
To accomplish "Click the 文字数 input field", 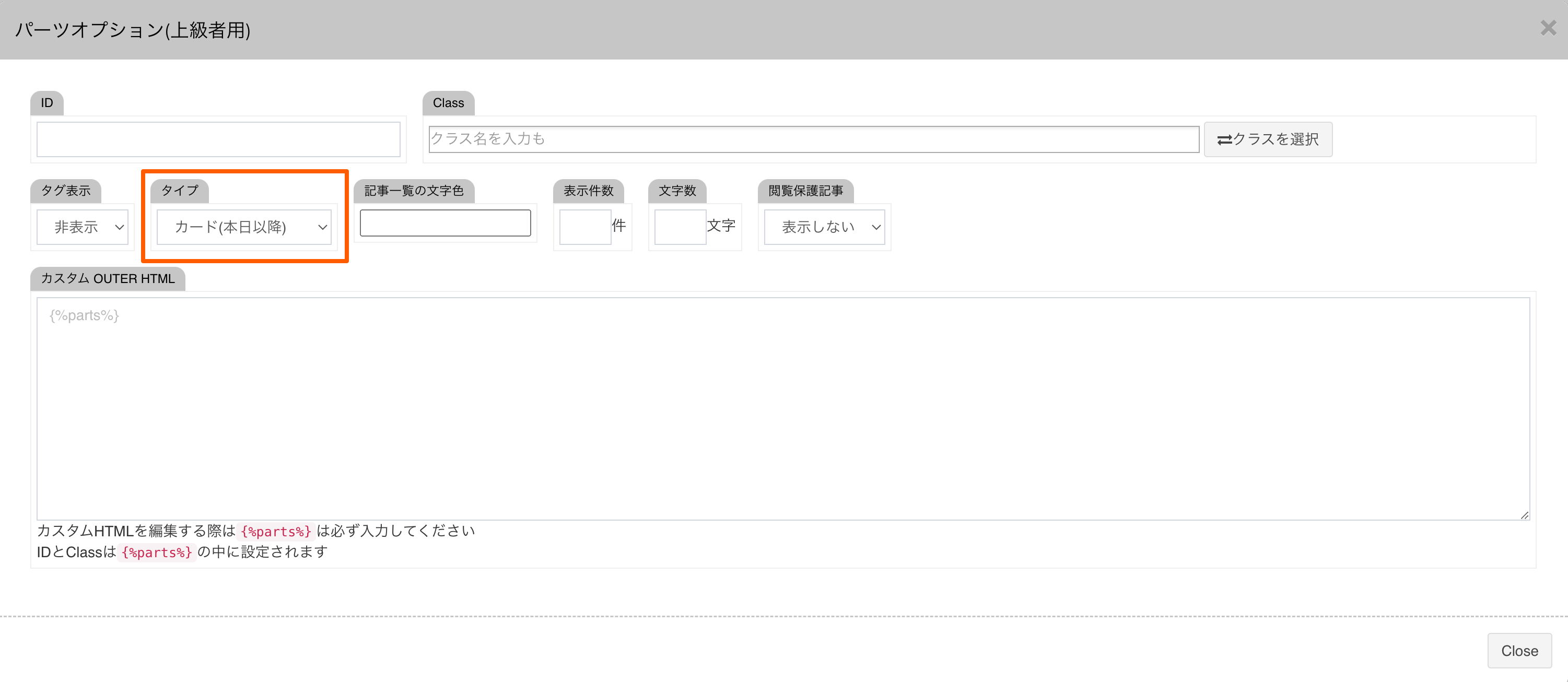I will 680,227.
